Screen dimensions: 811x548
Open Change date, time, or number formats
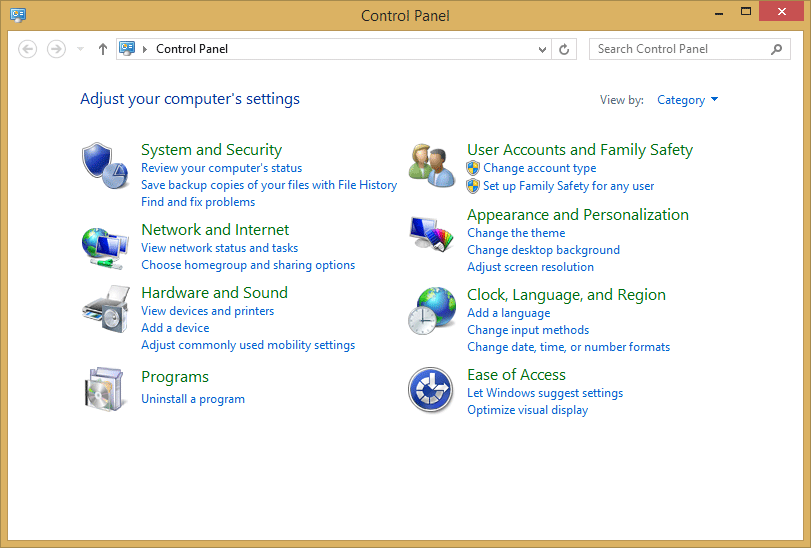568,347
